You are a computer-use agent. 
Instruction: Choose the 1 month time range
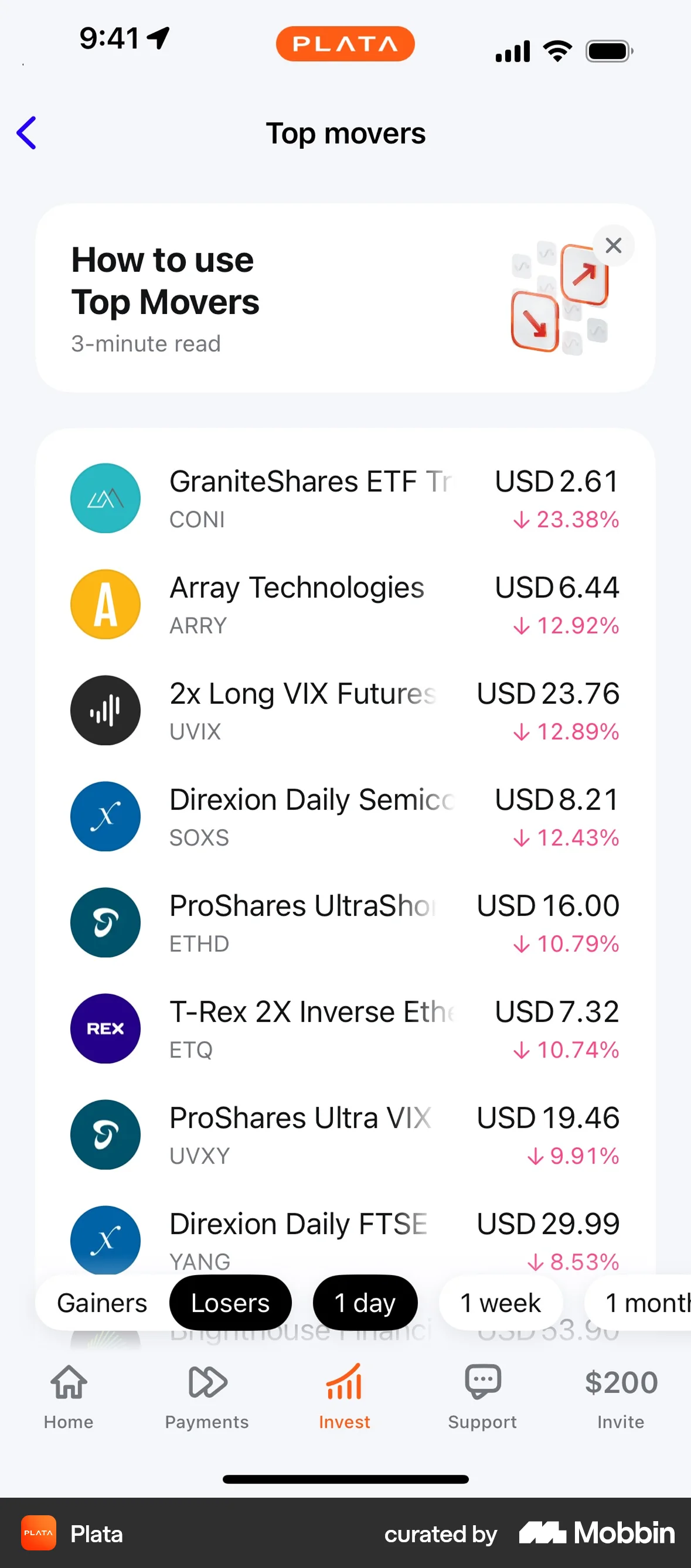tap(645, 1303)
